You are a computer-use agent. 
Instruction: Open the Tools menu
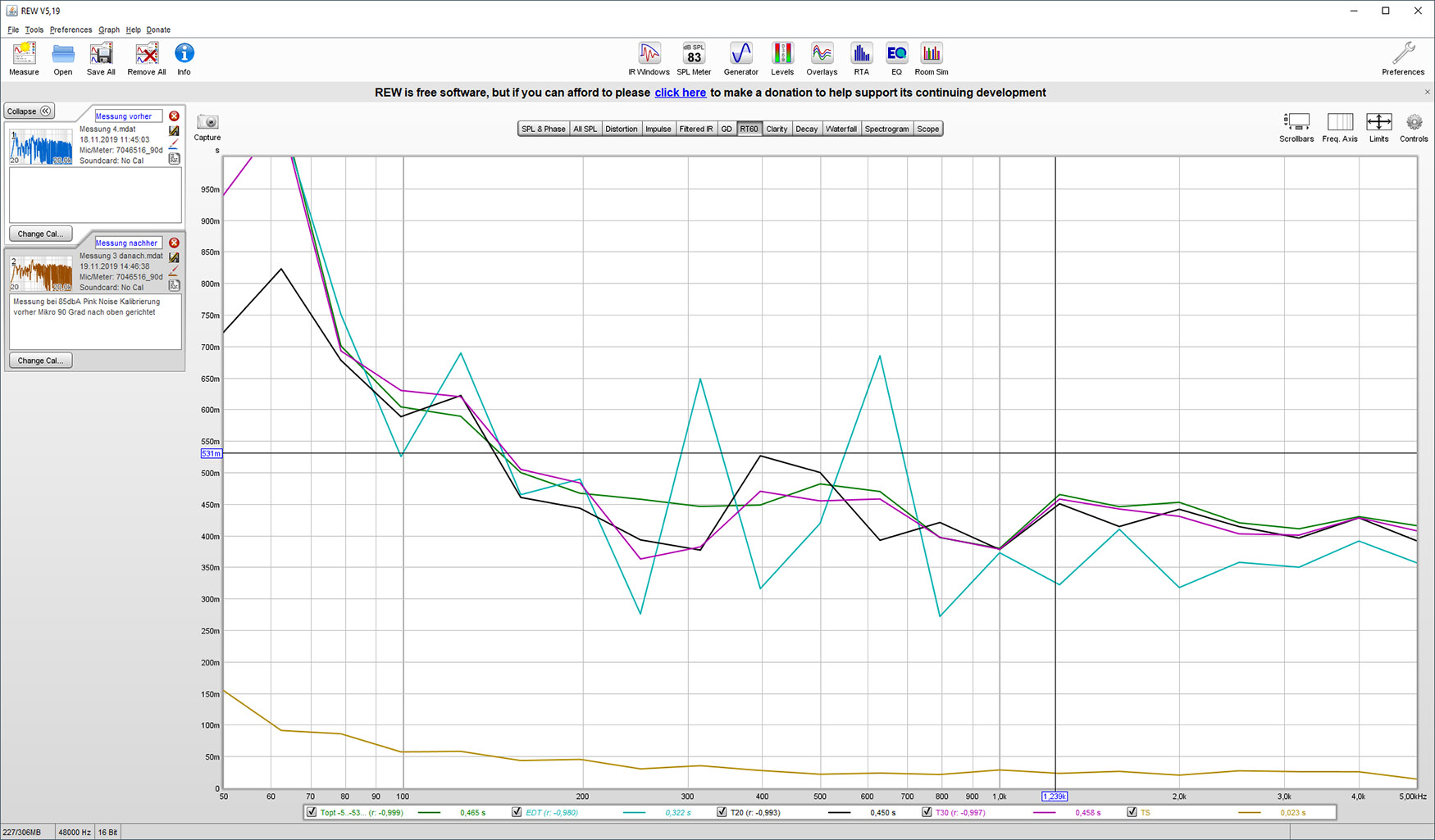click(x=34, y=30)
